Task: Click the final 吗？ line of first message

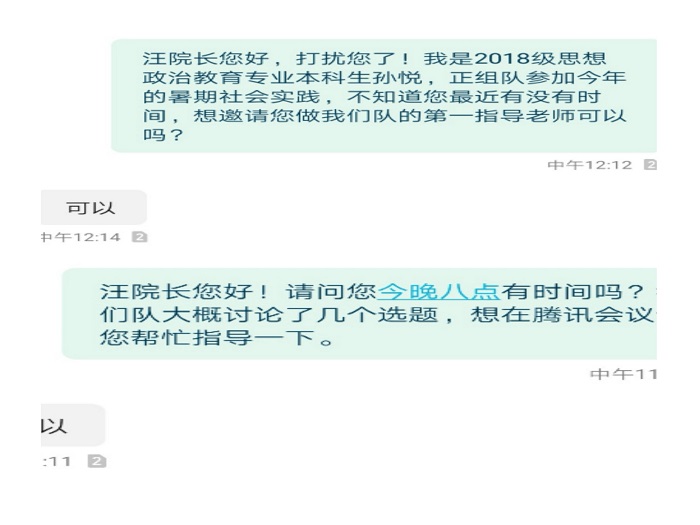Action: pyautogui.click(x=163, y=135)
